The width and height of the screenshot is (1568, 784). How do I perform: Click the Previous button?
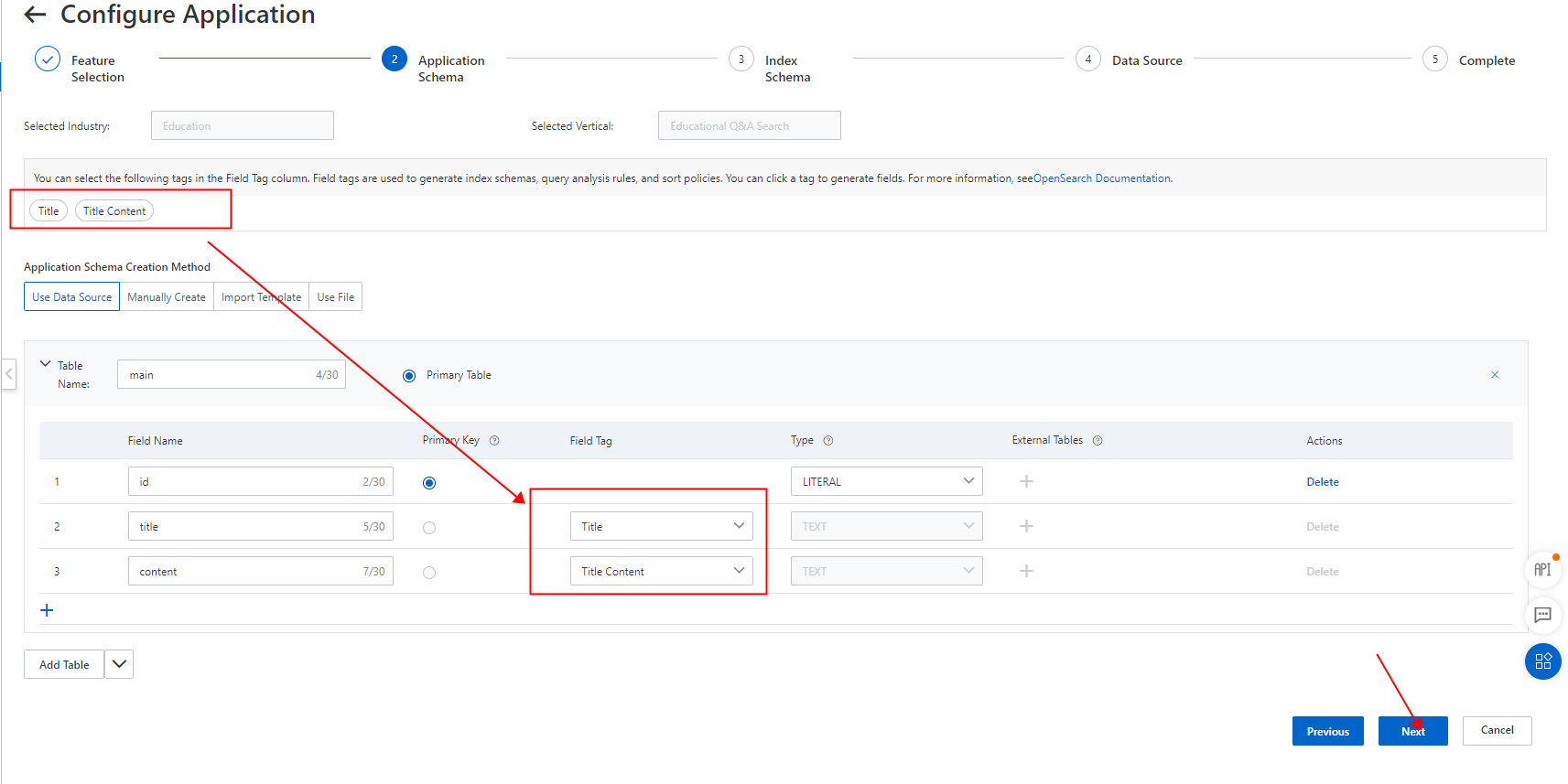click(x=1328, y=731)
